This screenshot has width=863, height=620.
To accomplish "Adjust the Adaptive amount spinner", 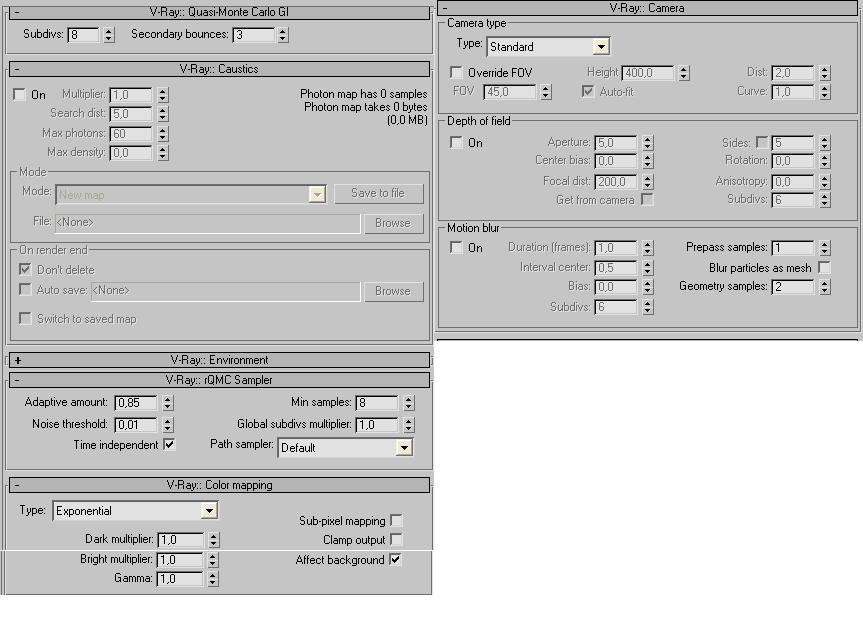I will pos(168,403).
